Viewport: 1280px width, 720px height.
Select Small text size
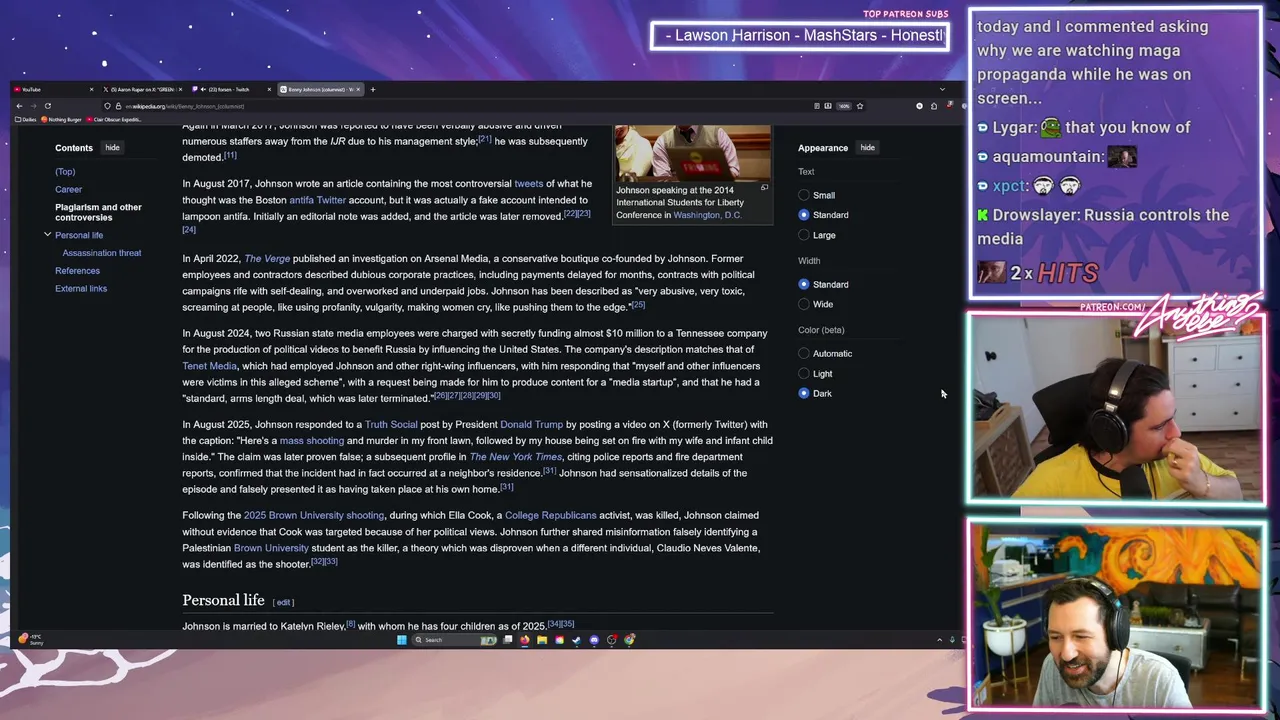tap(804, 195)
